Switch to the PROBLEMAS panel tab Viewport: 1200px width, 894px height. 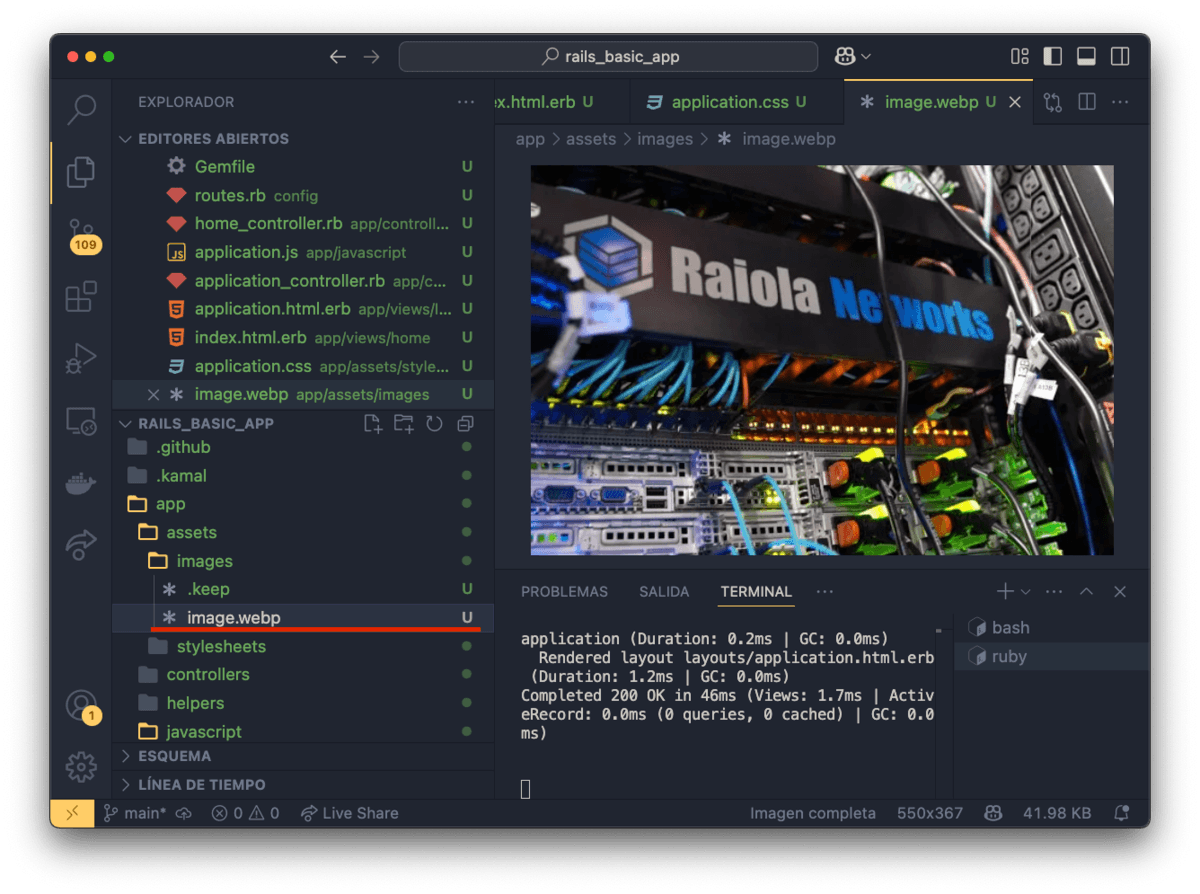point(564,592)
